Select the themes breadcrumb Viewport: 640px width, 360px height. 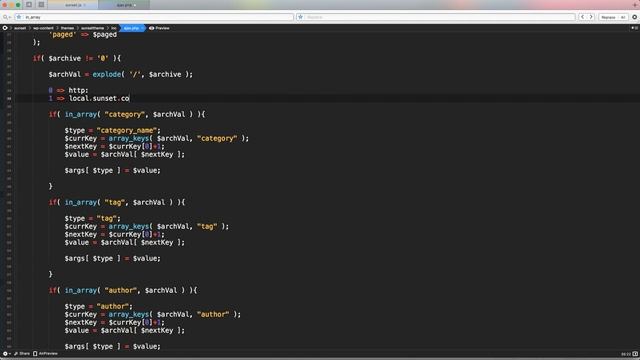[x=67, y=28]
